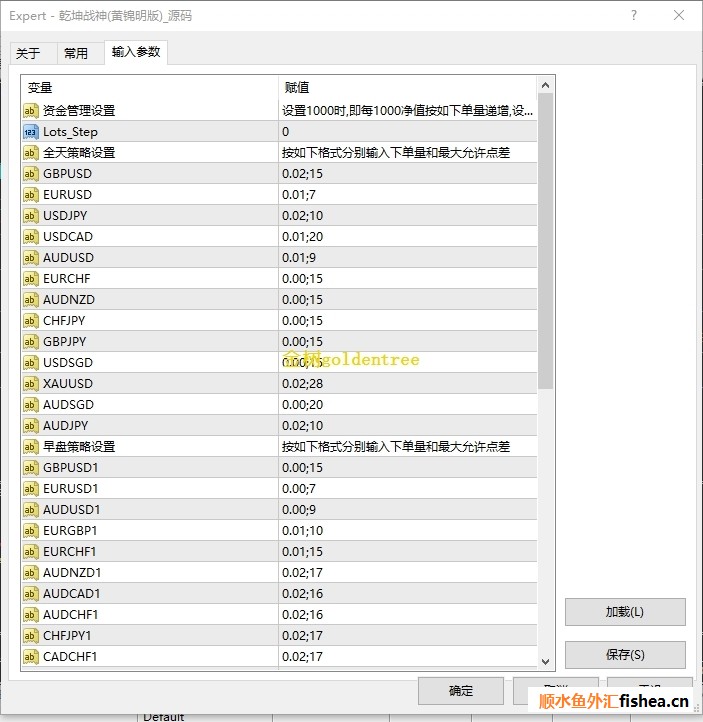Click the icon next to EURUSD parameter

pos(31,195)
